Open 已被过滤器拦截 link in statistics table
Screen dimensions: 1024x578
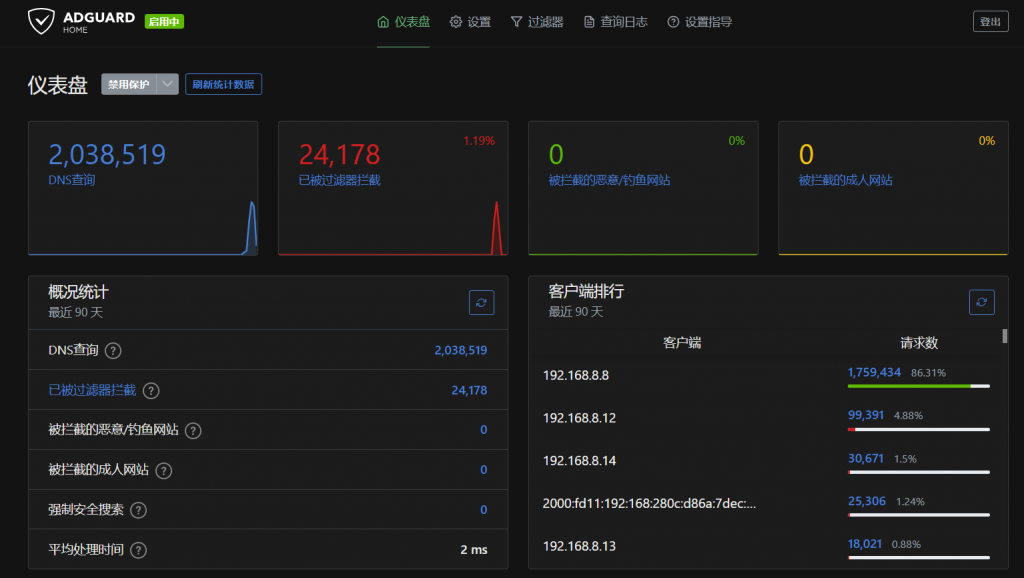92,390
